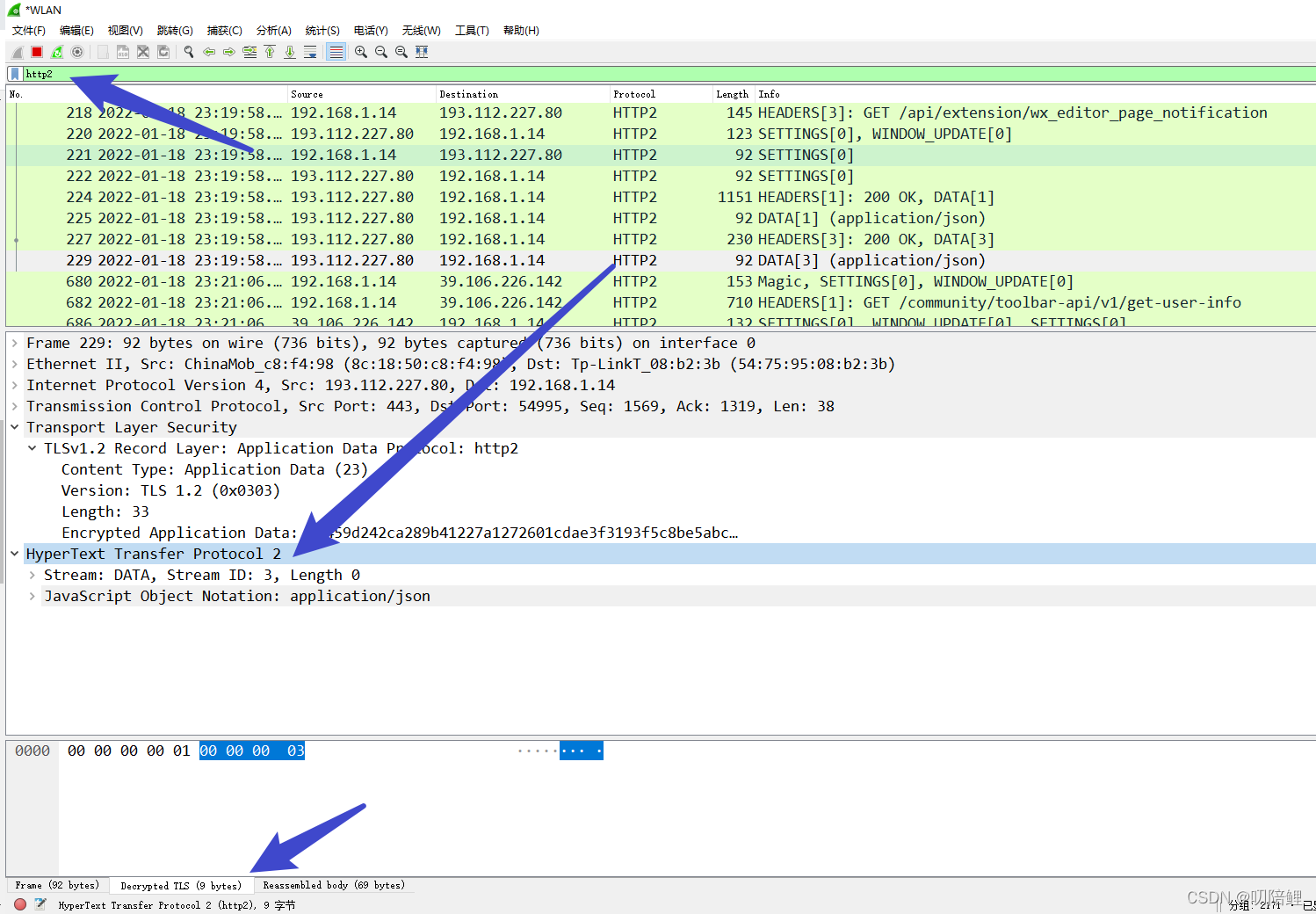1316x914 pixels.
Task: Open the 工具(T) menu
Action: coord(472,31)
